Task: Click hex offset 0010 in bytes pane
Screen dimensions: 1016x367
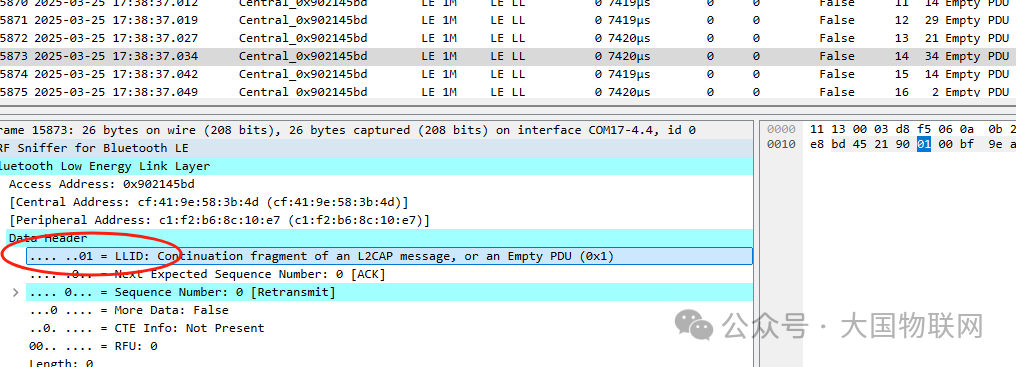Action: click(x=781, y=144)
